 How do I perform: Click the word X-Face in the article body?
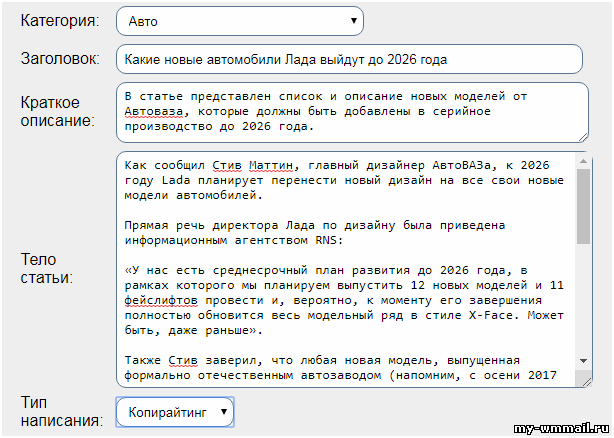click(491, 315)
